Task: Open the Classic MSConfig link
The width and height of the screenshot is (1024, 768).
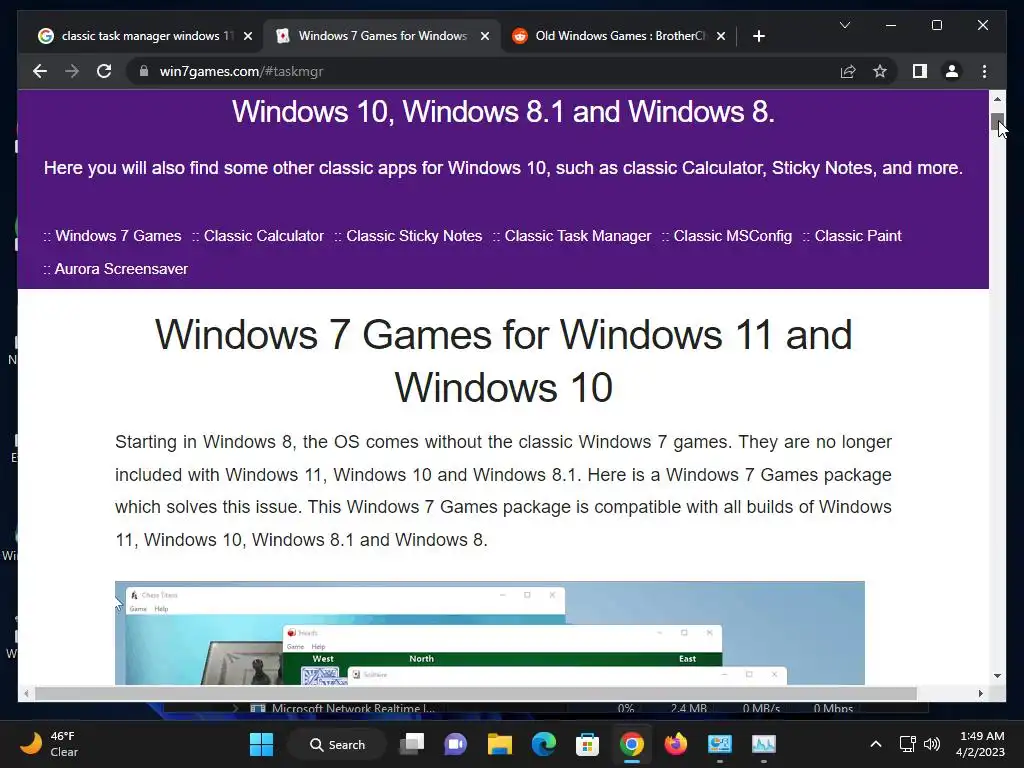Action: click(x=732, y=236)
